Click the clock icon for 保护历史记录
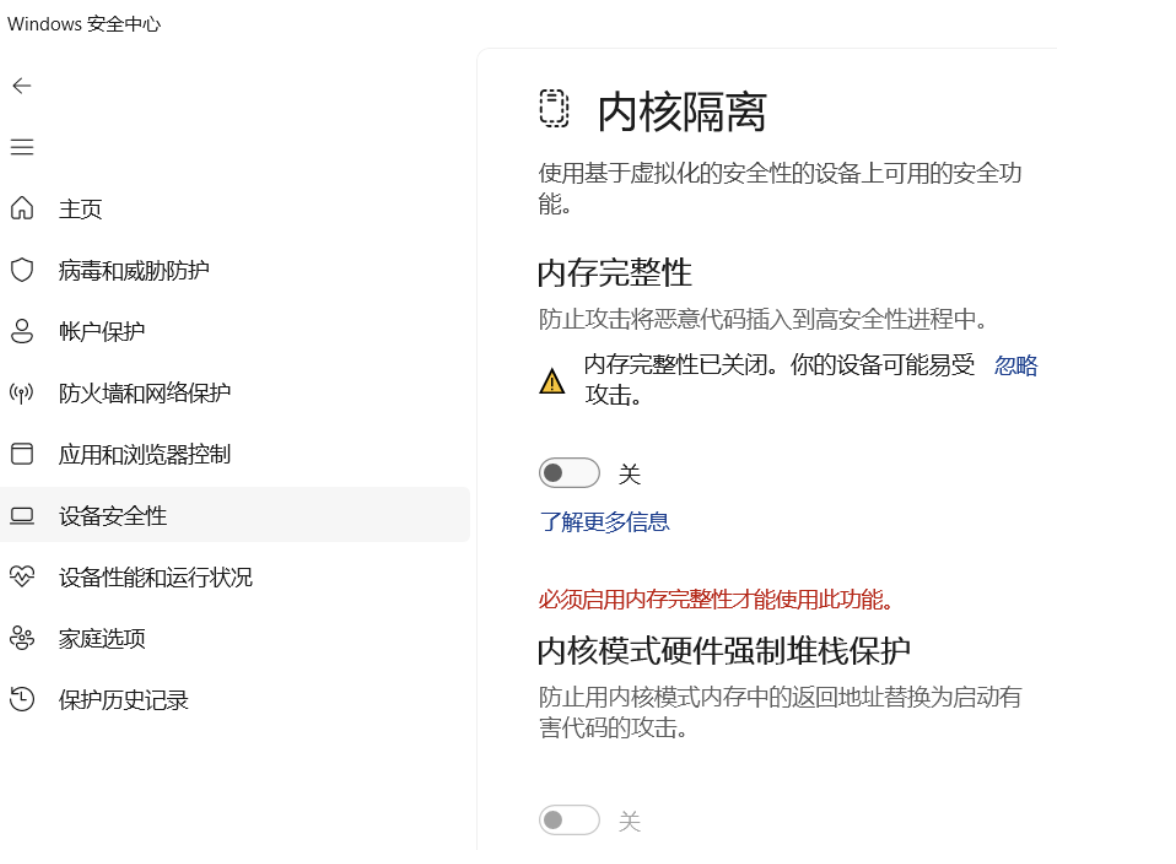This screenshot has width=1176, height=864. click(x=22, y=699)
